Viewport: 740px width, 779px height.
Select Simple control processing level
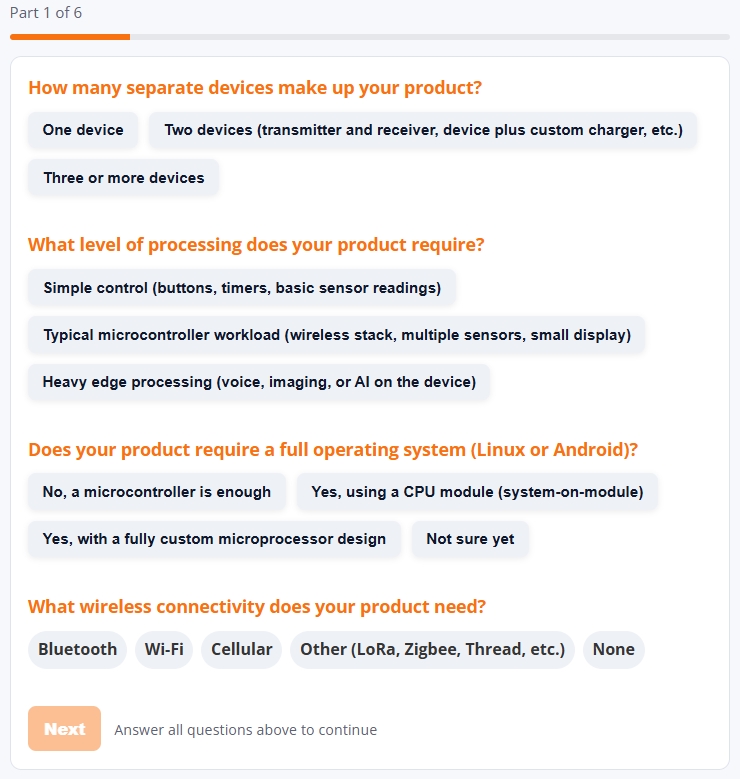click(242, 288)
